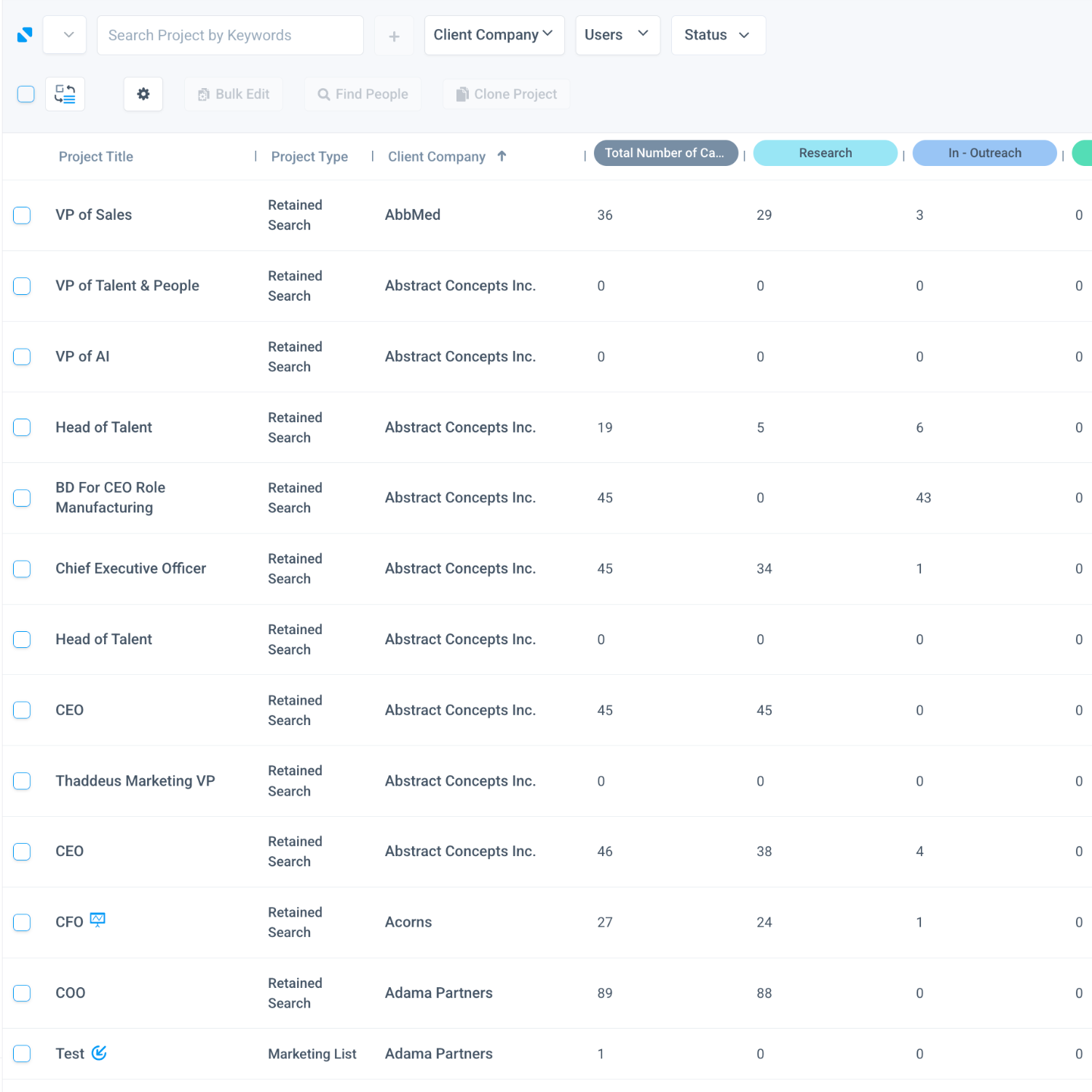The image size is (1092, 1092).
Task: Click the clipboard icon inside Bulk Edit
Action: point(203,94)
